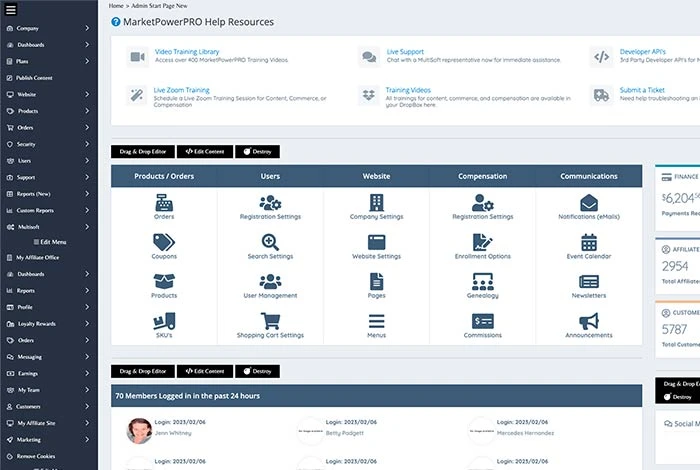Open the hamburger menu icon
This screenshot has width=700, height=470.
tap(11, 9)
